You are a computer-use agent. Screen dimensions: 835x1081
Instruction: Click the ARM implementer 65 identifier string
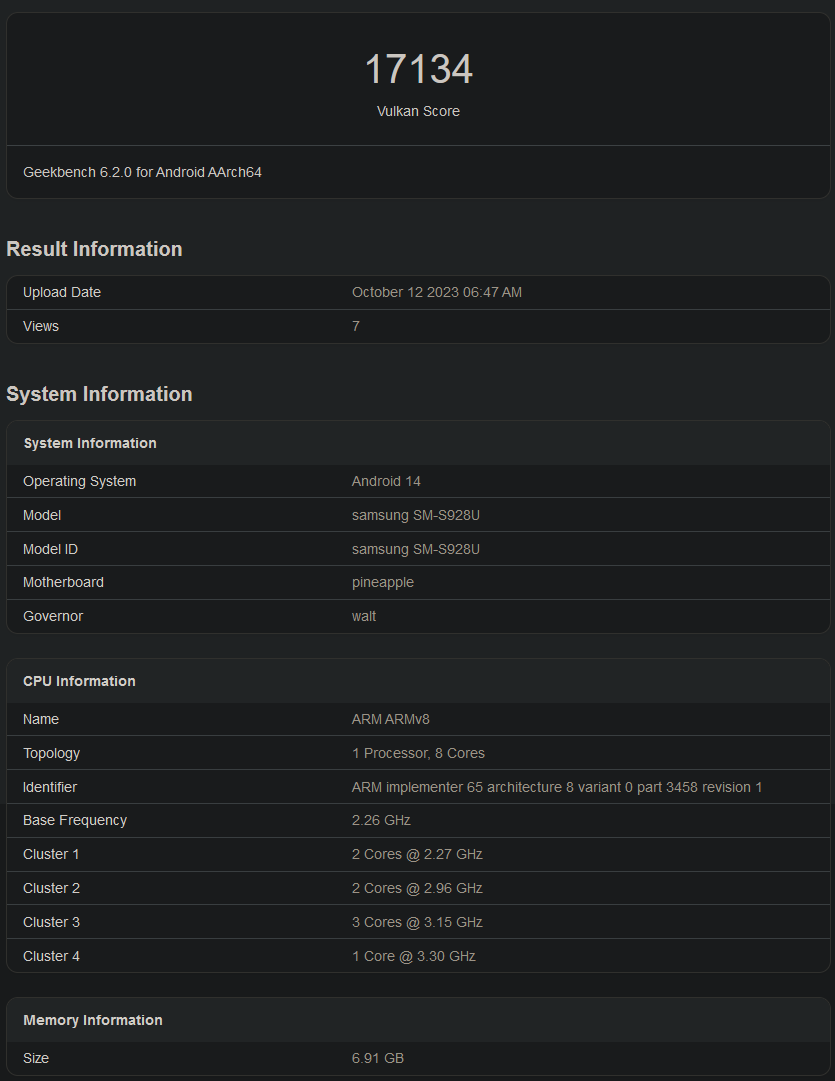click(557, 787)
